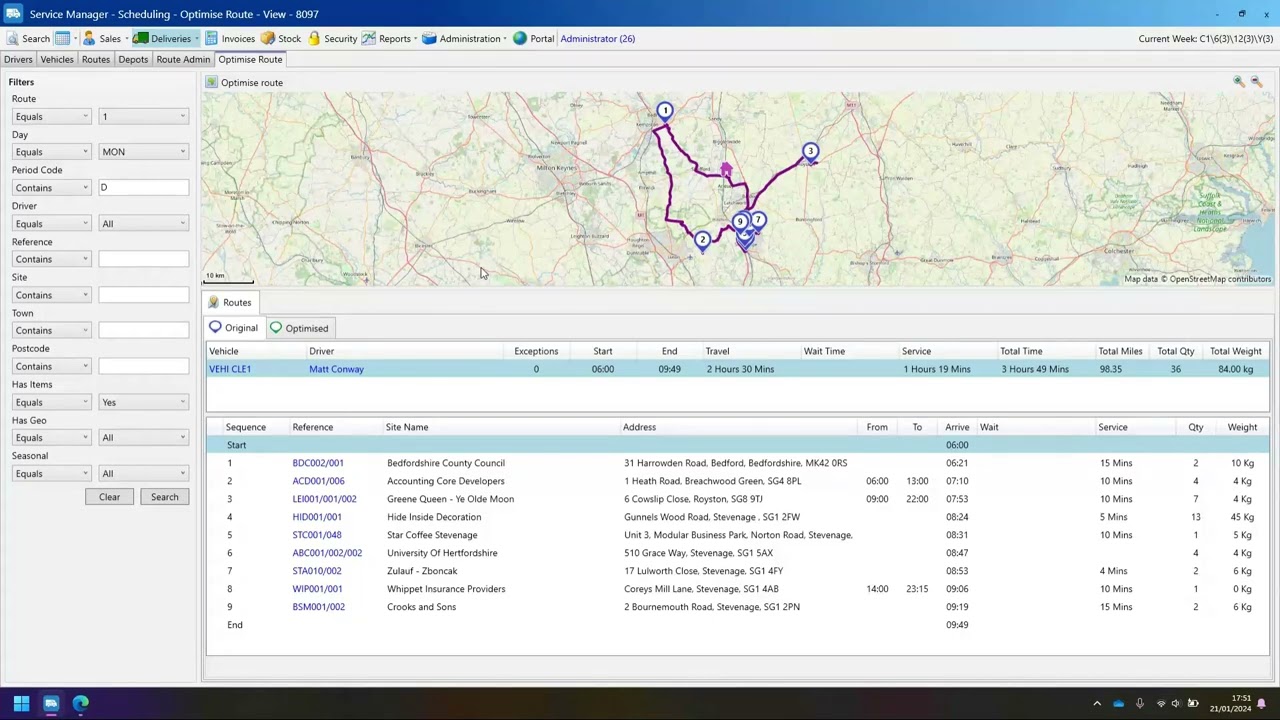Click the Search filters button
This screenshot has width=1280, height=720.
tap(165, 497)
